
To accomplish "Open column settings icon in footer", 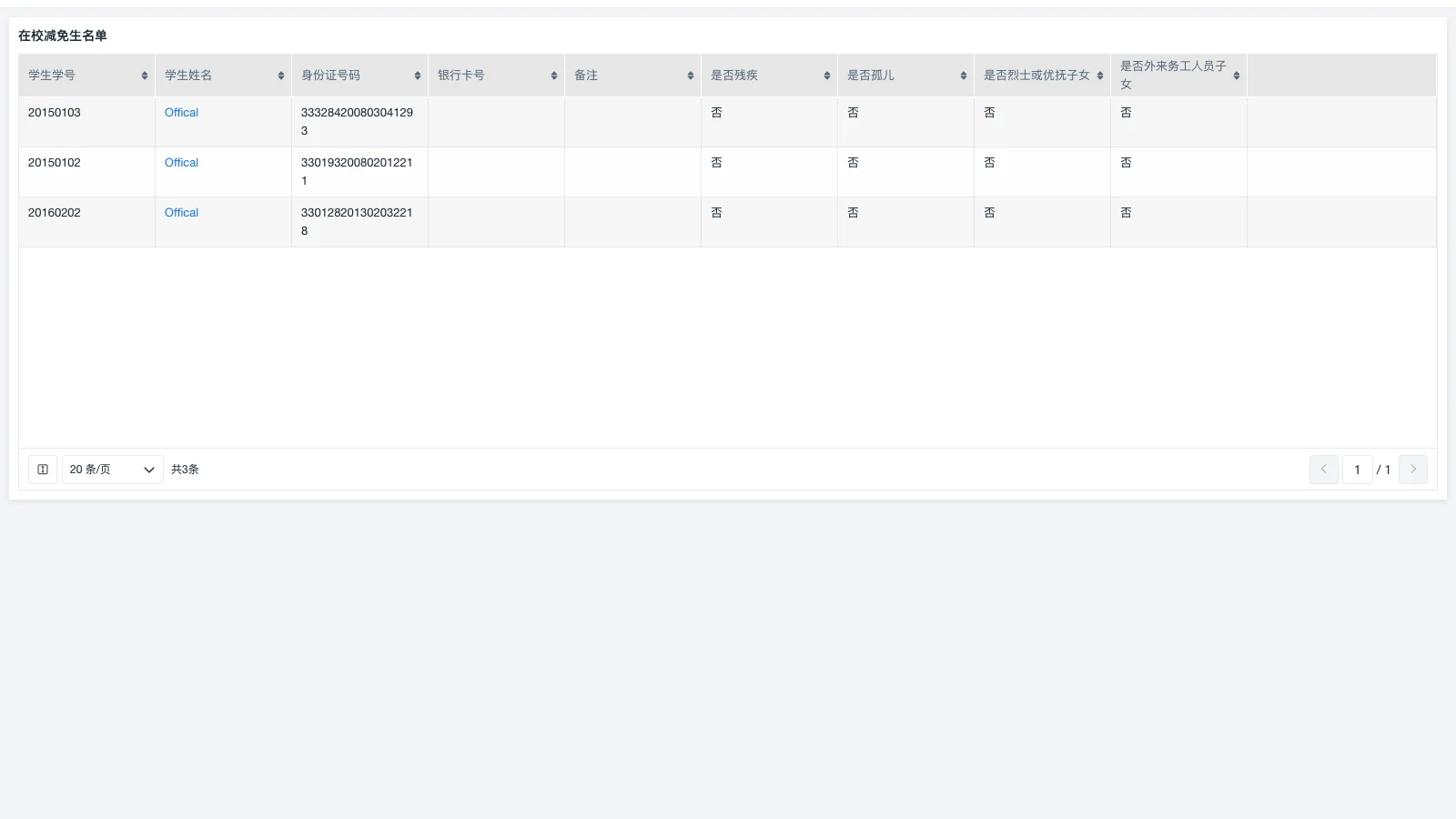I will pos(43,470).
